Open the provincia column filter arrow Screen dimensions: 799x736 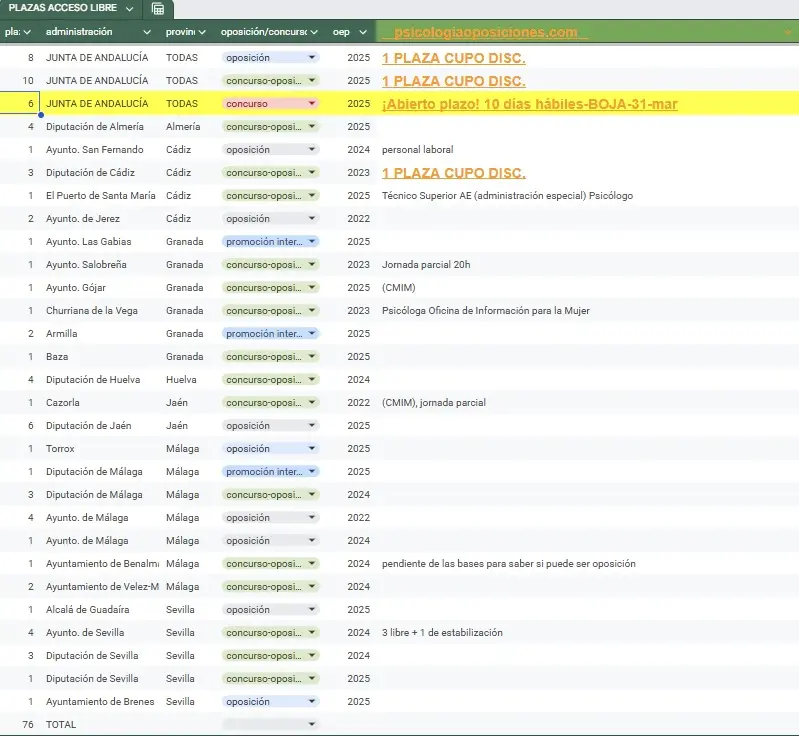203,33
